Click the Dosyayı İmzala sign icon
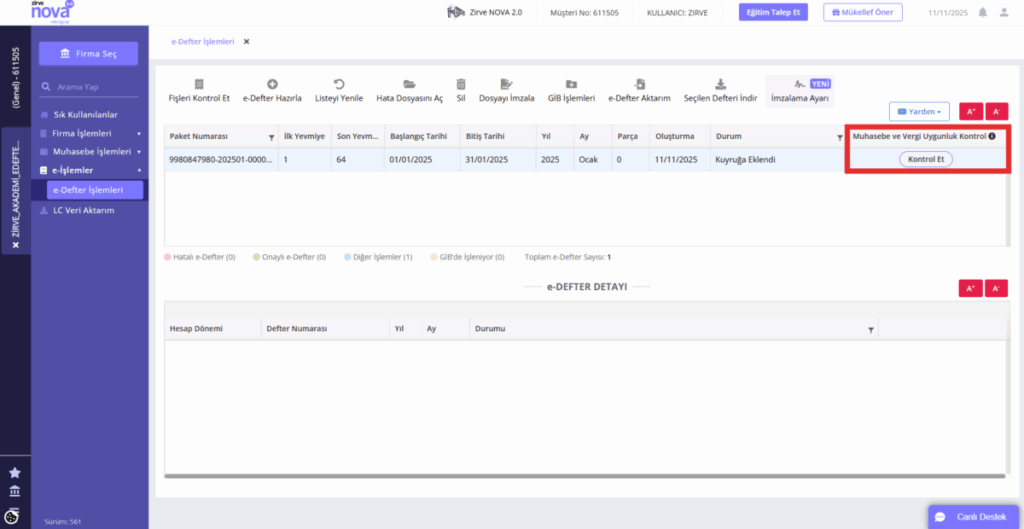Image resolution: width=1024 pixels, height=529 pixels. [x=506, y=84]
